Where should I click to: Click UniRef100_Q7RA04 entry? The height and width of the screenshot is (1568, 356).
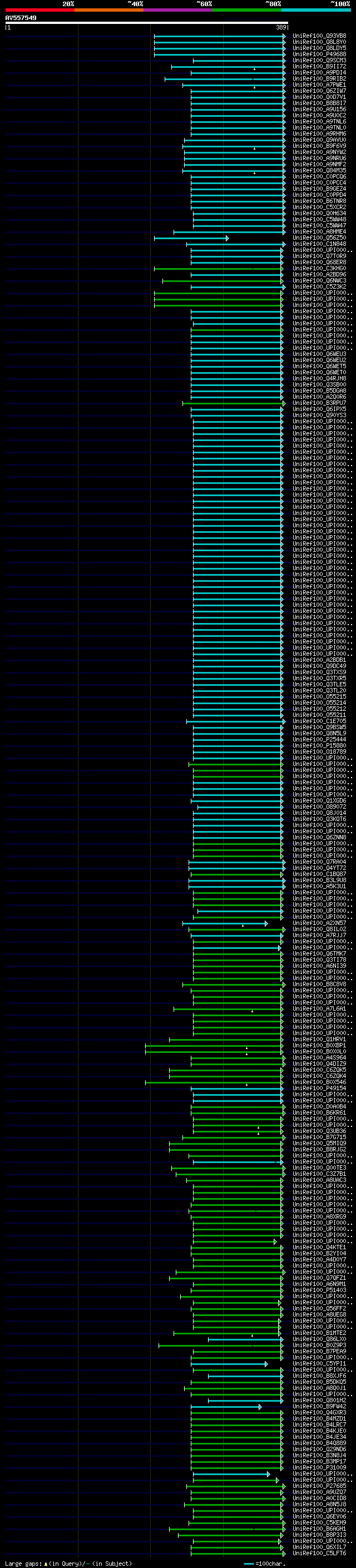pos(319,861)
